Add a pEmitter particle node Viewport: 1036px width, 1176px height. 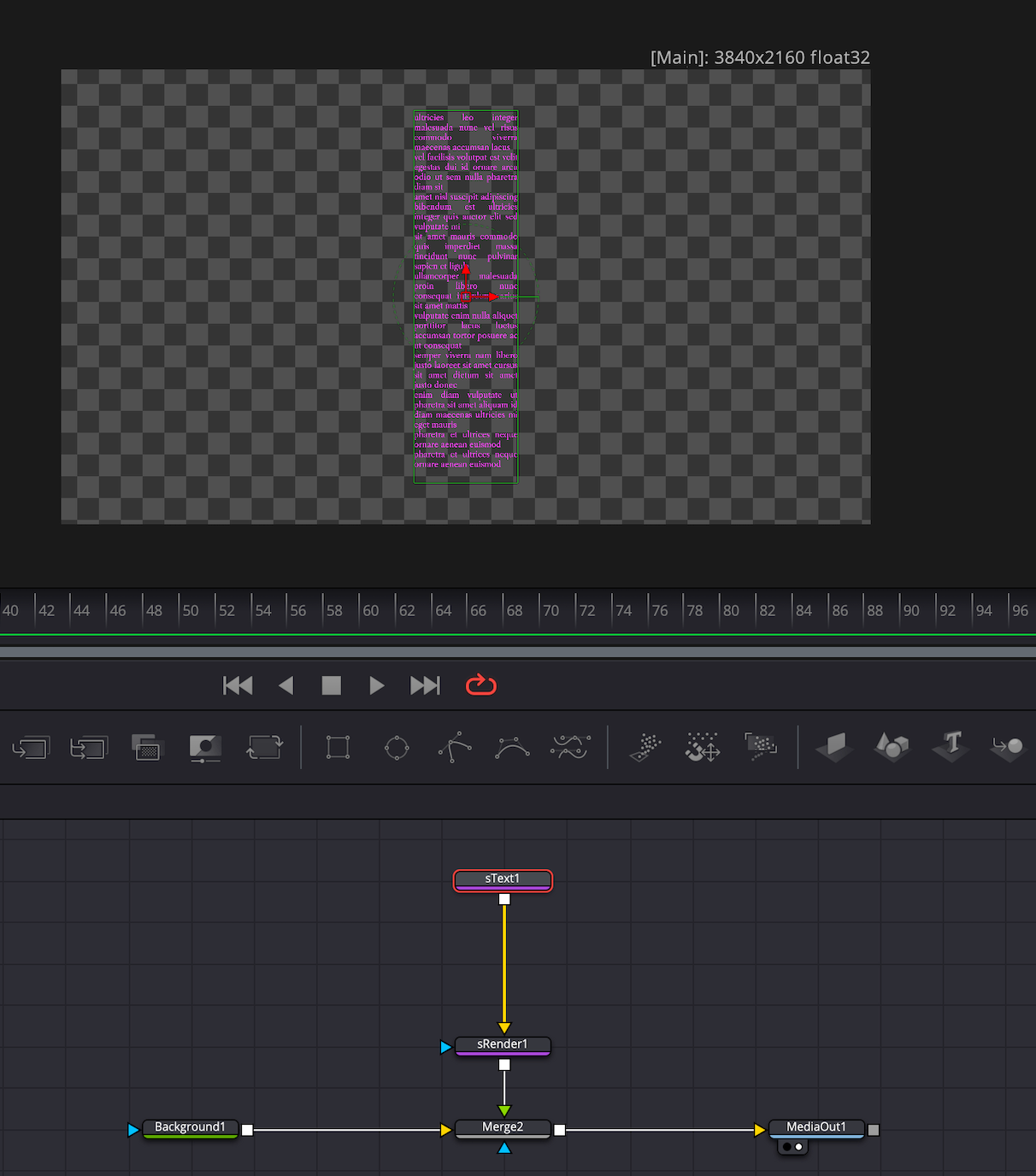pyautogui.click(x=645, y=747)
